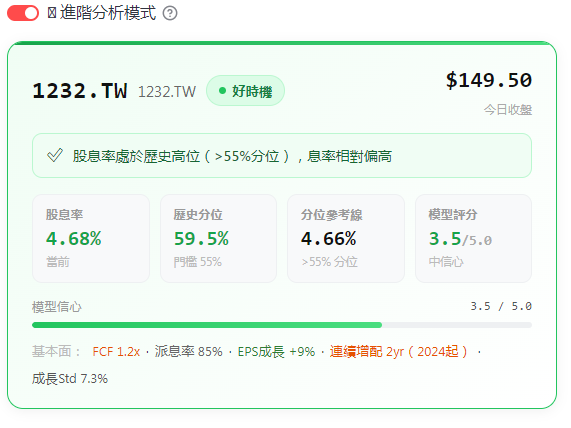The image size is (571, 428).
Task: Open the 股息率 4.68% card
Action: (91, 238)
